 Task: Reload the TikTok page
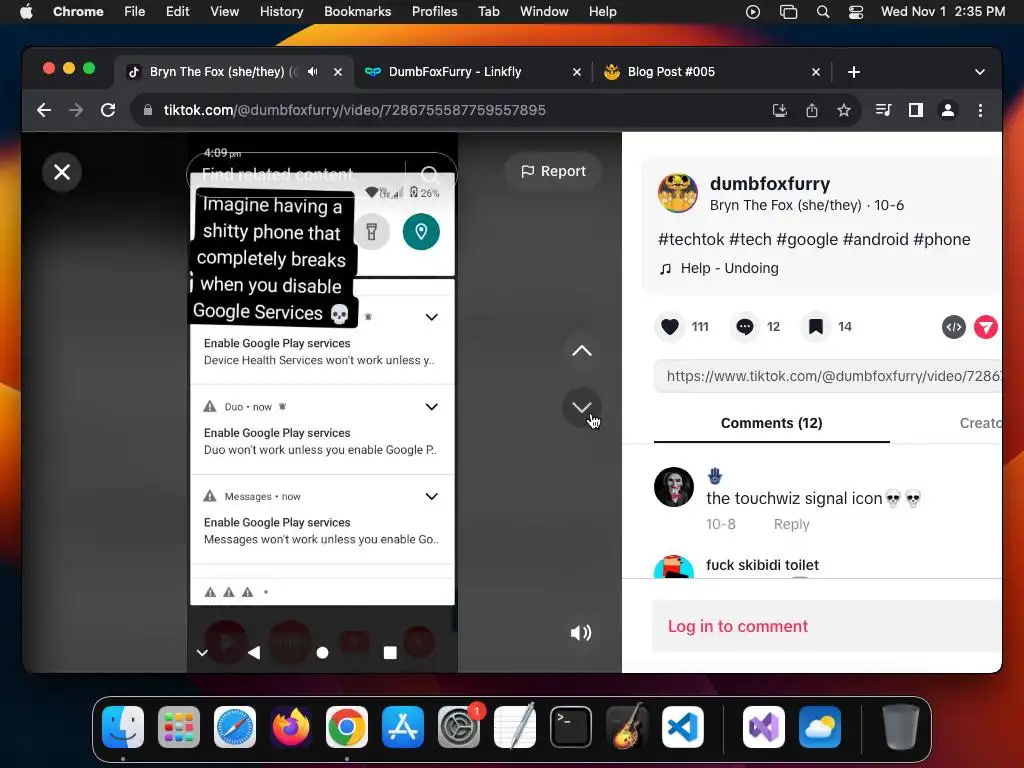tap(108, 110)
